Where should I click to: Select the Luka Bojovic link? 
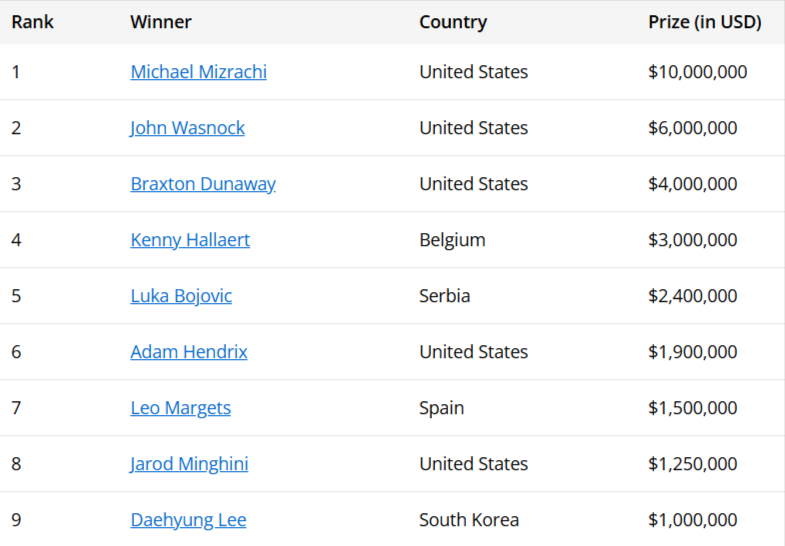tap(181, 296)
